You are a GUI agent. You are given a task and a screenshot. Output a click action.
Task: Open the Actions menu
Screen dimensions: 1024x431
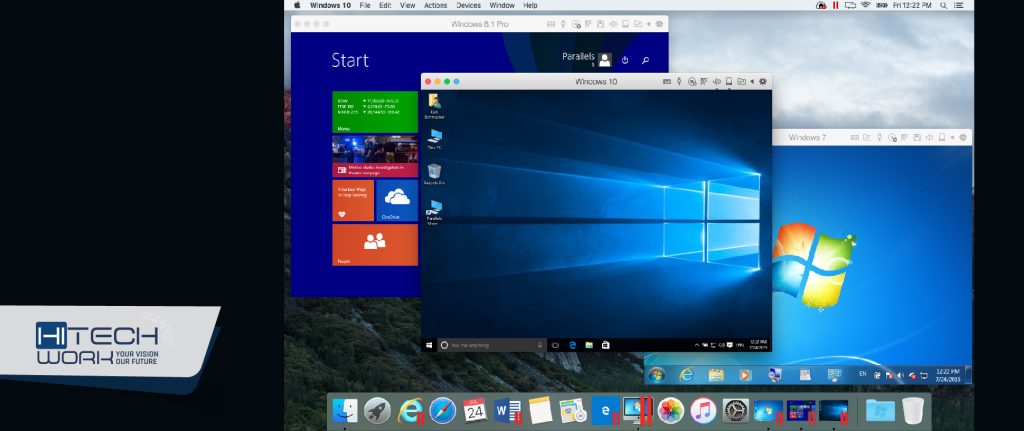436,5
